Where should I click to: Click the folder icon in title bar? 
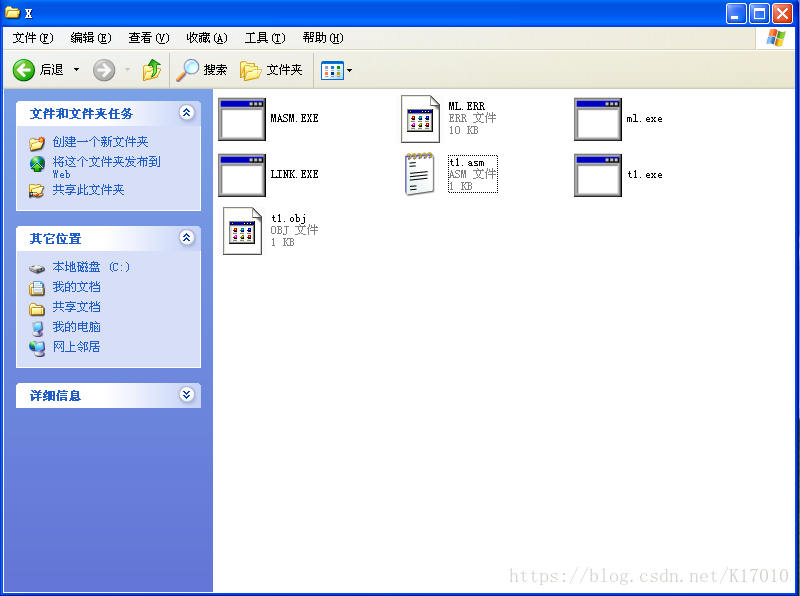[12, 13]
